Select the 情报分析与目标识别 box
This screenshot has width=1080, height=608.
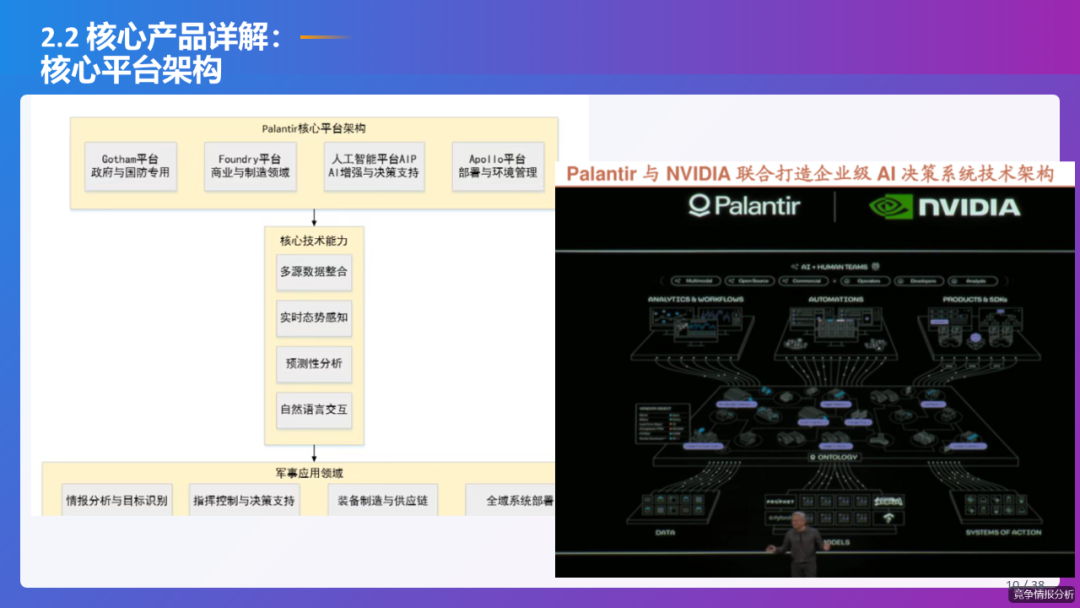click(117, 501)
